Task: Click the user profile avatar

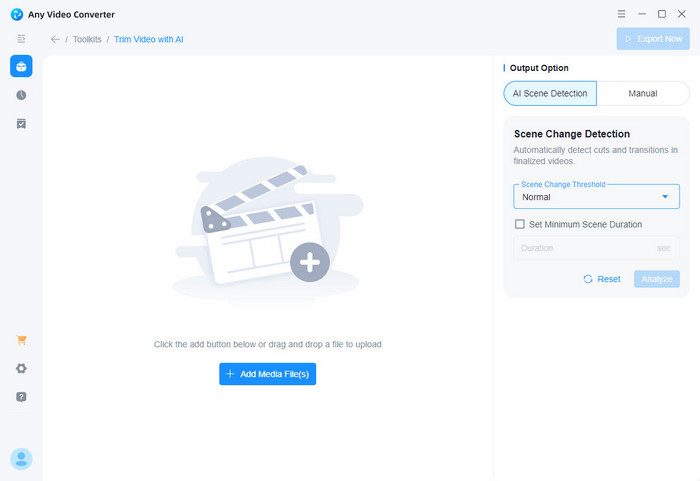Action: click(x=21, y=458)
